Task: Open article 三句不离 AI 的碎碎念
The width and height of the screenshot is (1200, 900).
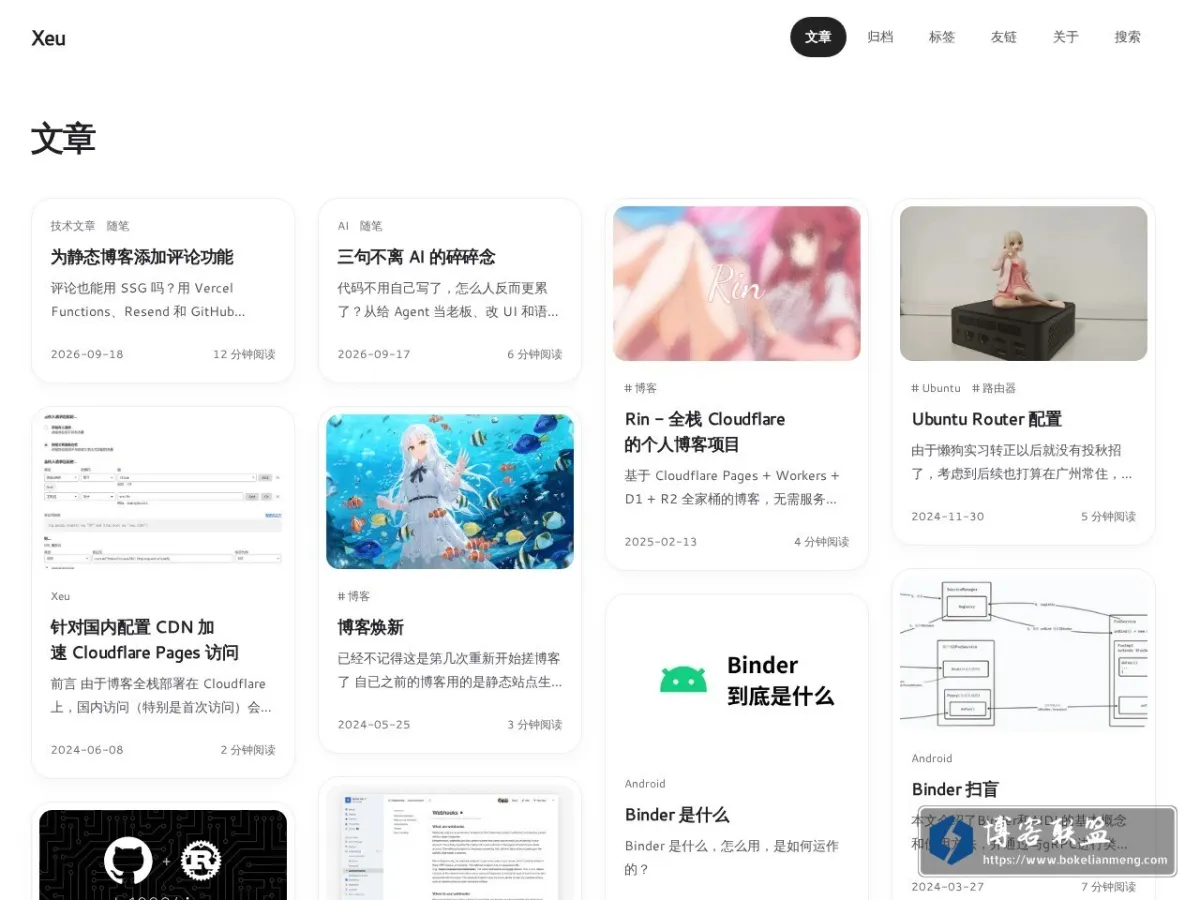Action: click(416, 257)
